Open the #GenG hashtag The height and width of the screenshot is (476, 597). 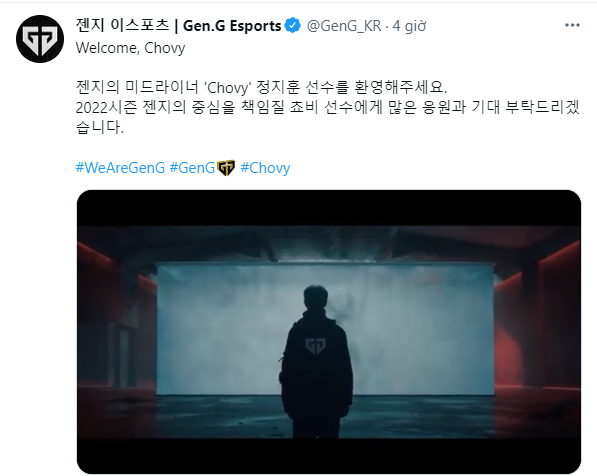point(192,168)
